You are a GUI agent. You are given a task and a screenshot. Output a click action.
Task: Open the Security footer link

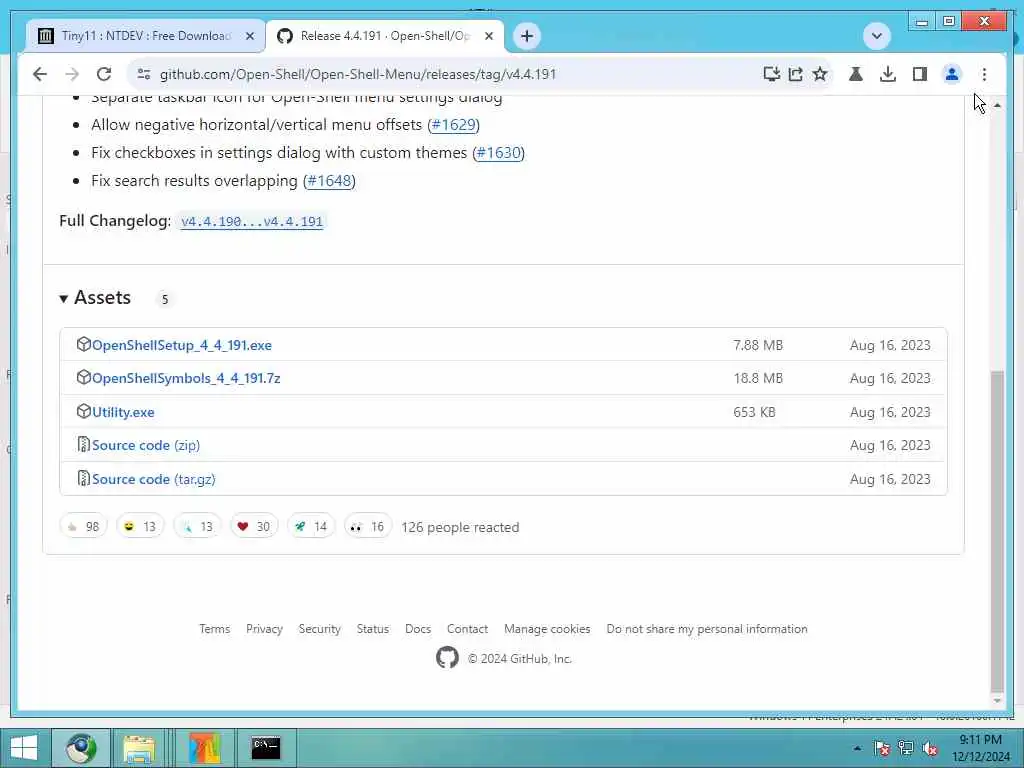click(x=319, y=629)
